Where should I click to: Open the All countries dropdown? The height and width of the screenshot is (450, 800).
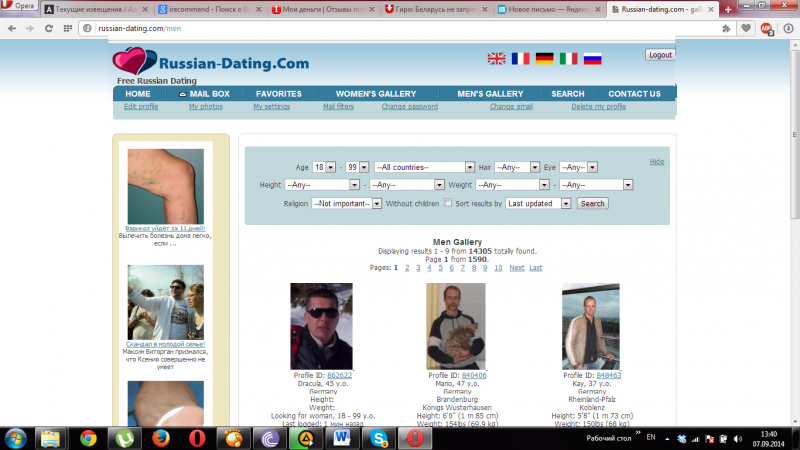point(424,167)
